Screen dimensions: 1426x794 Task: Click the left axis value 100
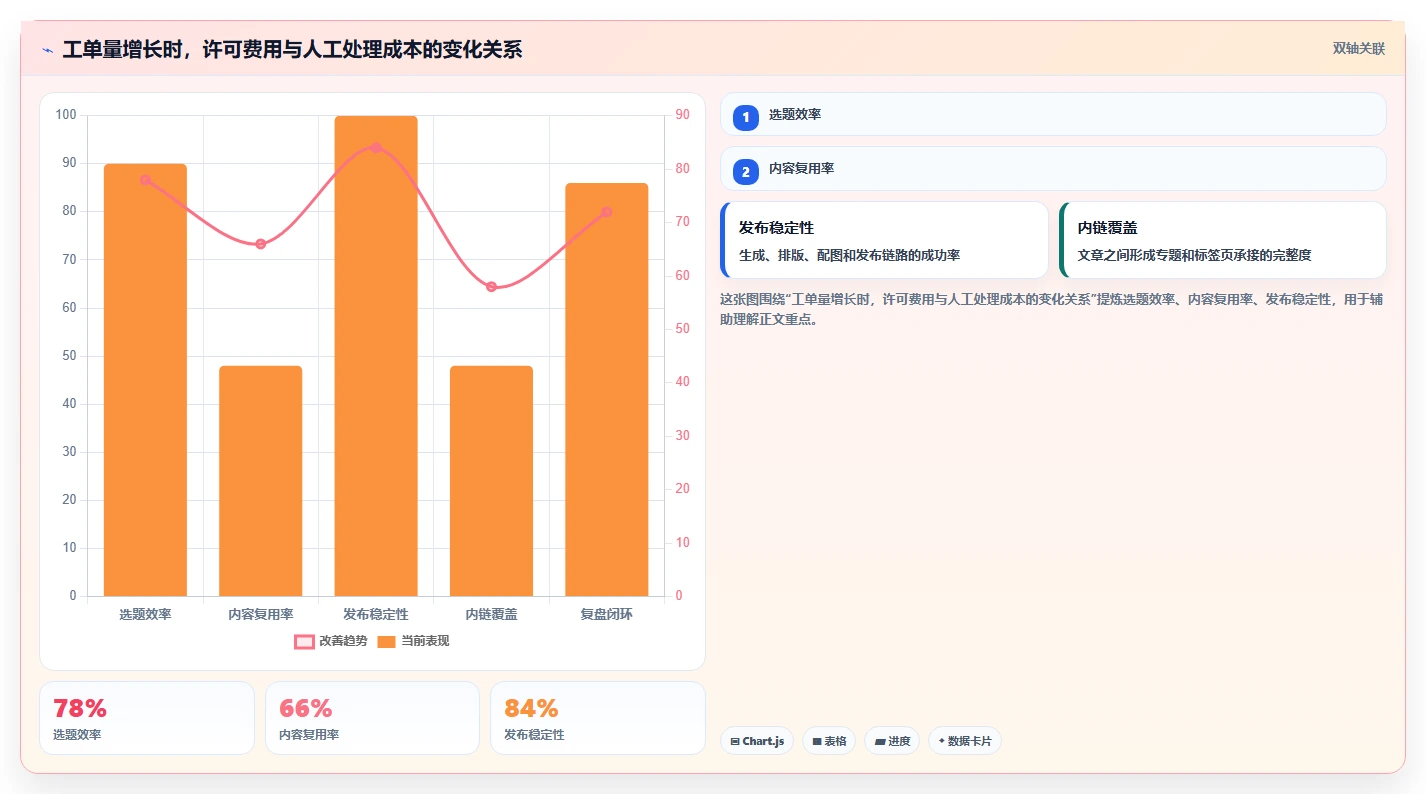coord(66,115)
